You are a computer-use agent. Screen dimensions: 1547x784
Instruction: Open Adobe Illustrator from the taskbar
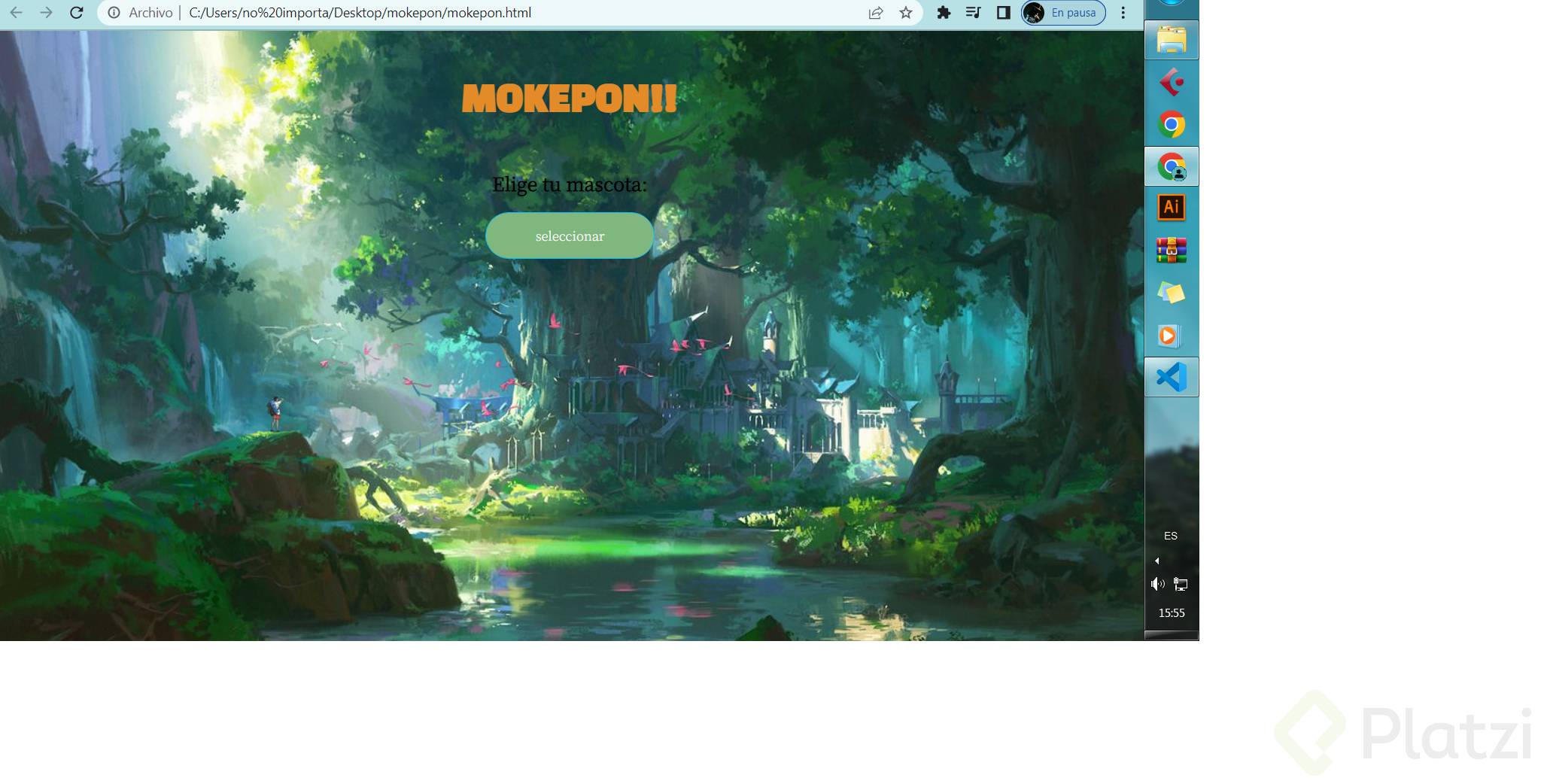[x=1172, y=208]
